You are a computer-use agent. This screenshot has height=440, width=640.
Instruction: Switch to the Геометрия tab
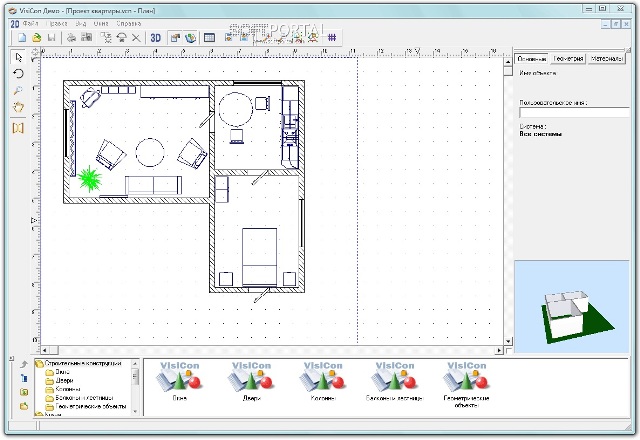[x=567, y=60]
